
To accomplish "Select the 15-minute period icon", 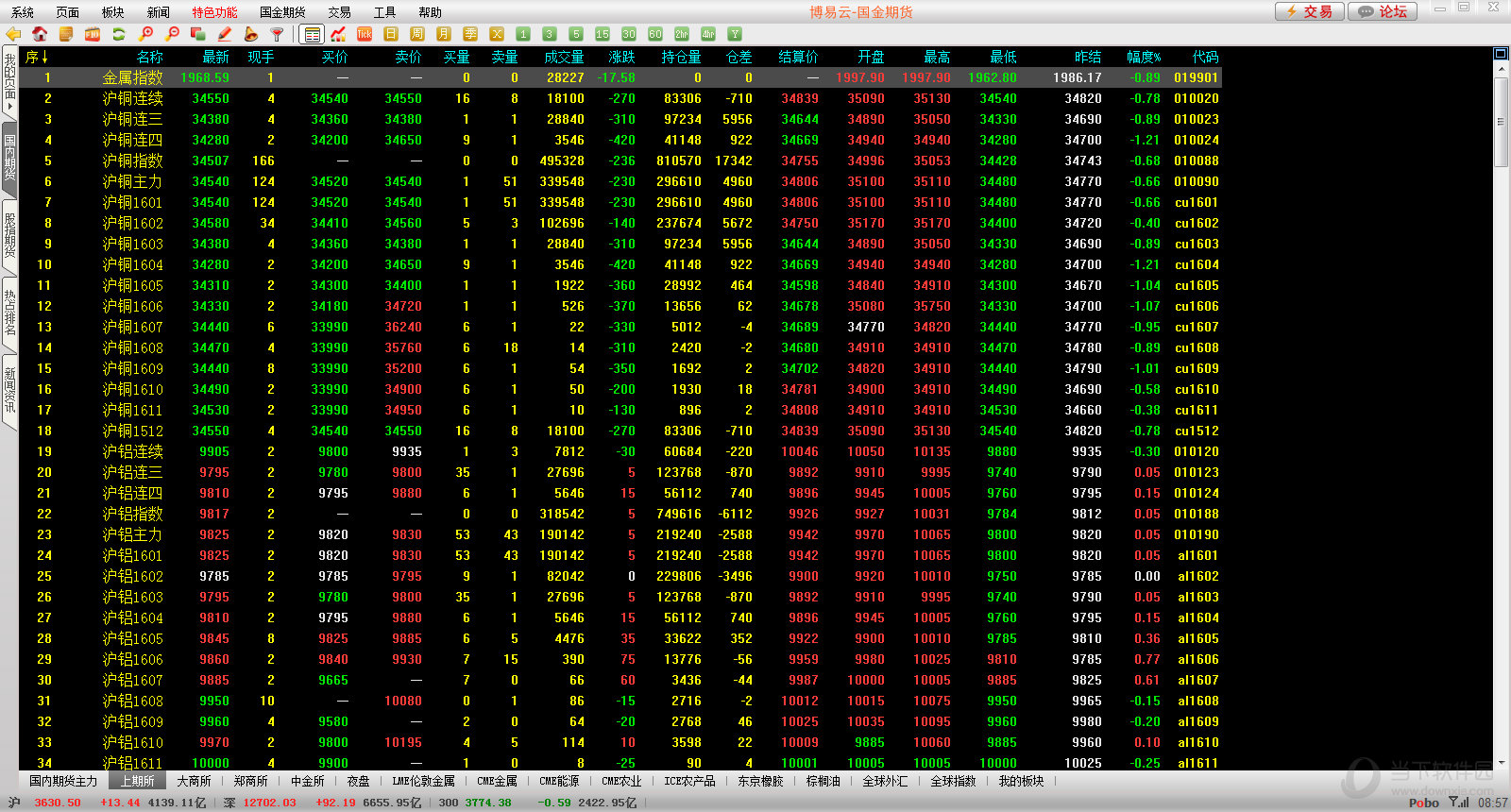I will pyautogui.click(x=603, y=34).
